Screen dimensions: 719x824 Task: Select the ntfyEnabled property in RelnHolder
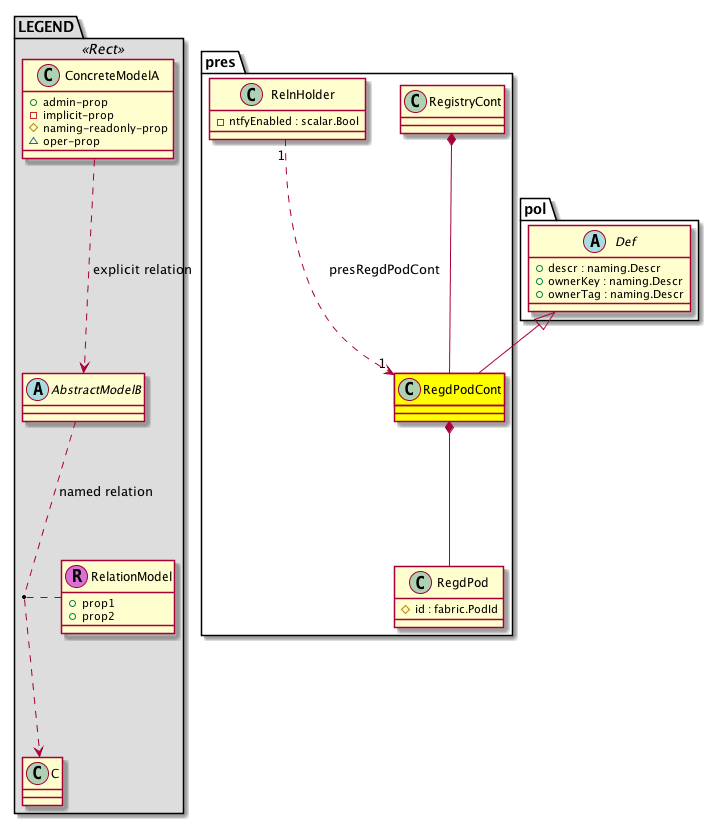pyautogui.click(x=288, y=122)
